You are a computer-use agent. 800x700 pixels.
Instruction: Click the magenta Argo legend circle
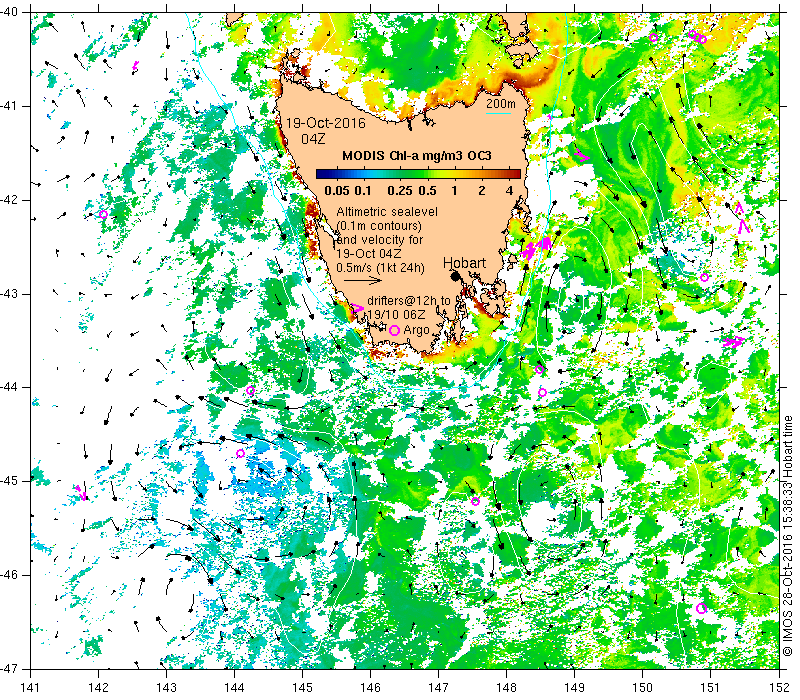click(x=394, y=330)
